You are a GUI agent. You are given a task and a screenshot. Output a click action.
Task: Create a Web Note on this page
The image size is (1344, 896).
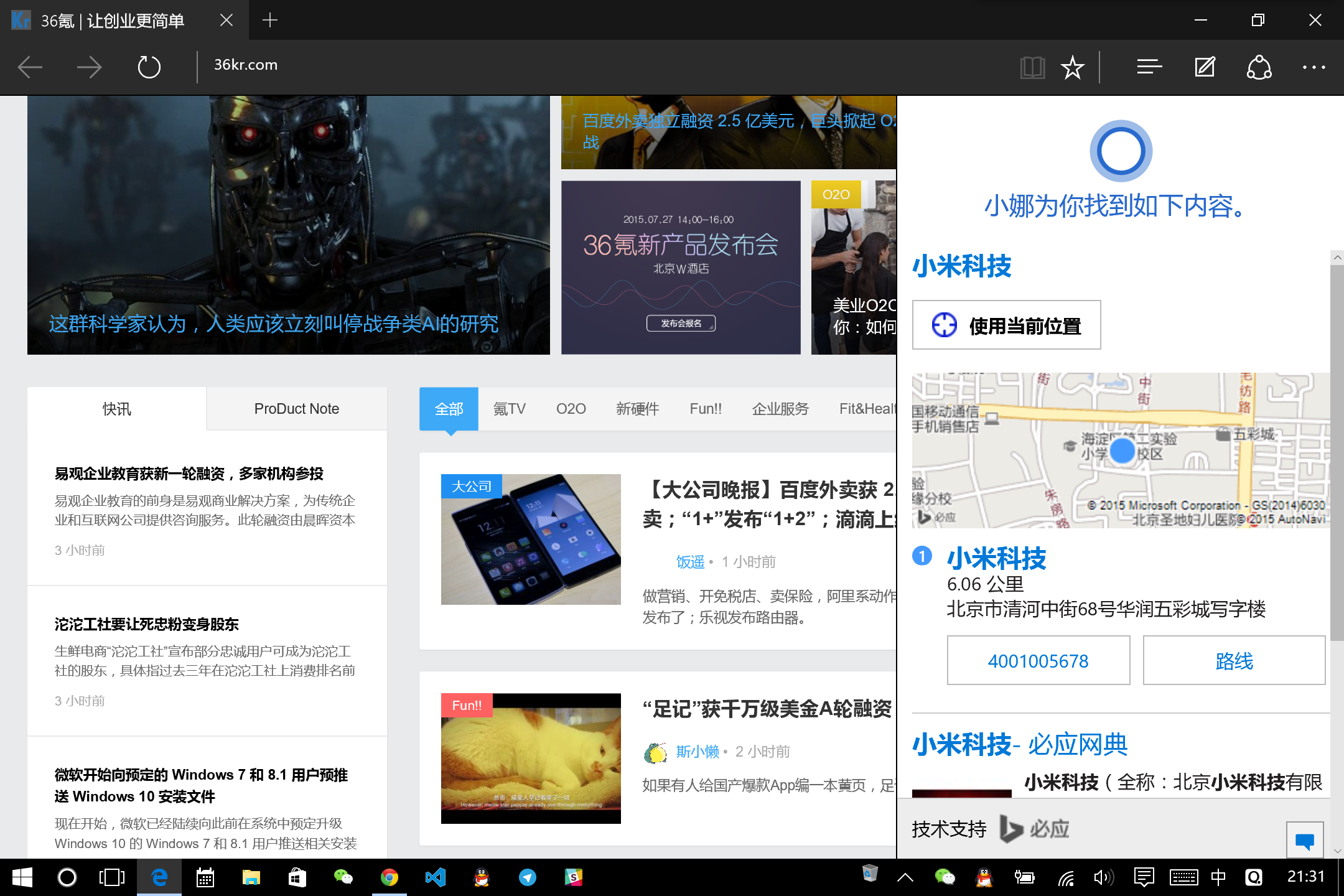1203,67
